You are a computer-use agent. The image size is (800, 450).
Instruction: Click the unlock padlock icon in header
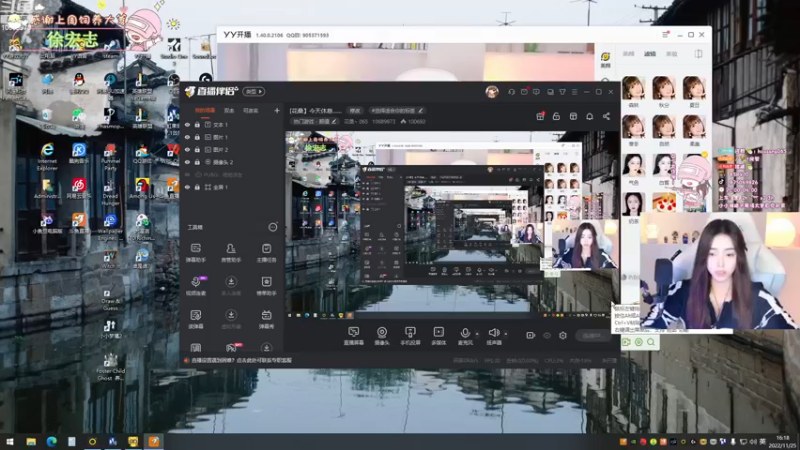tap(556, 116)
